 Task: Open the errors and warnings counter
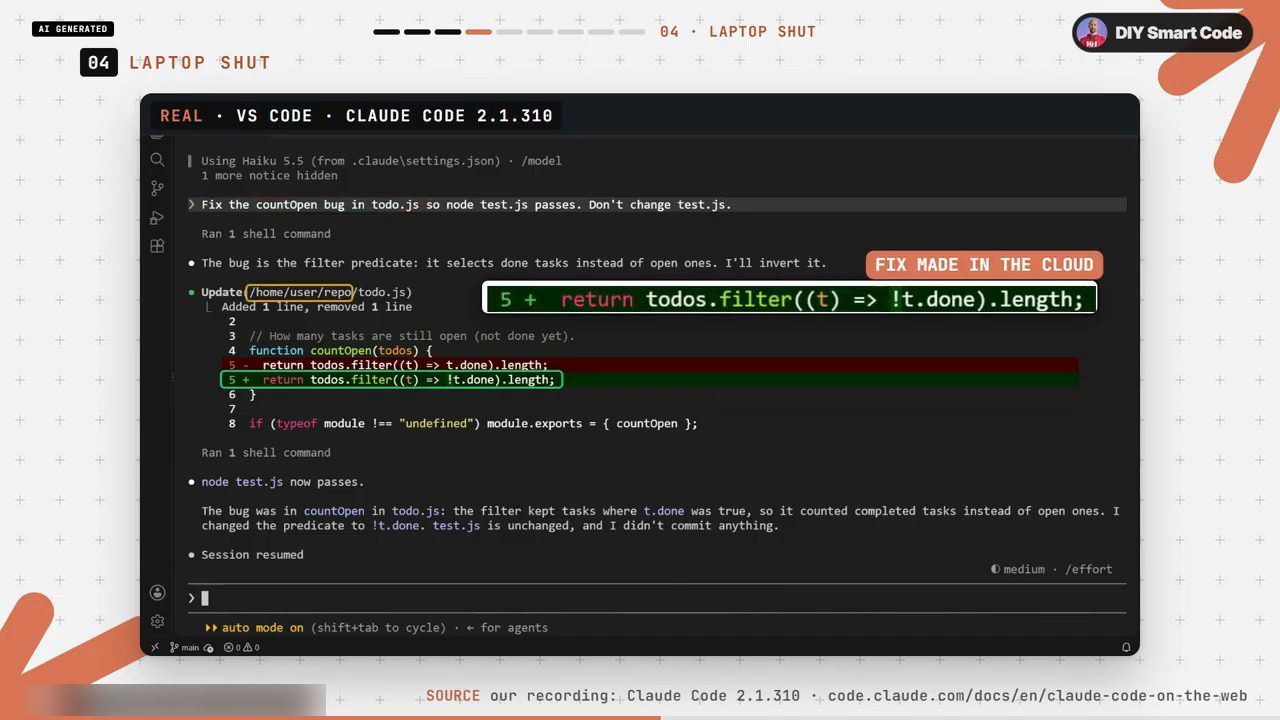242,647
